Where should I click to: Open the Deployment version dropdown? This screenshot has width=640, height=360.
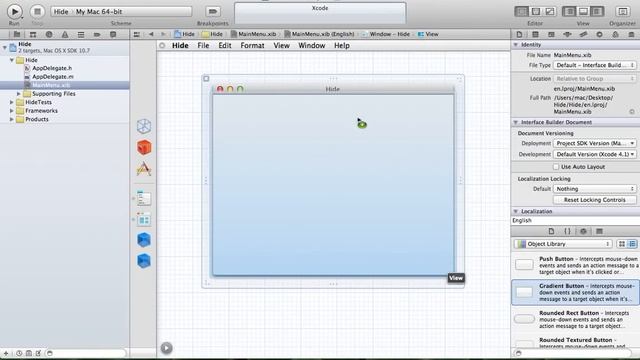tap(595, 144)
